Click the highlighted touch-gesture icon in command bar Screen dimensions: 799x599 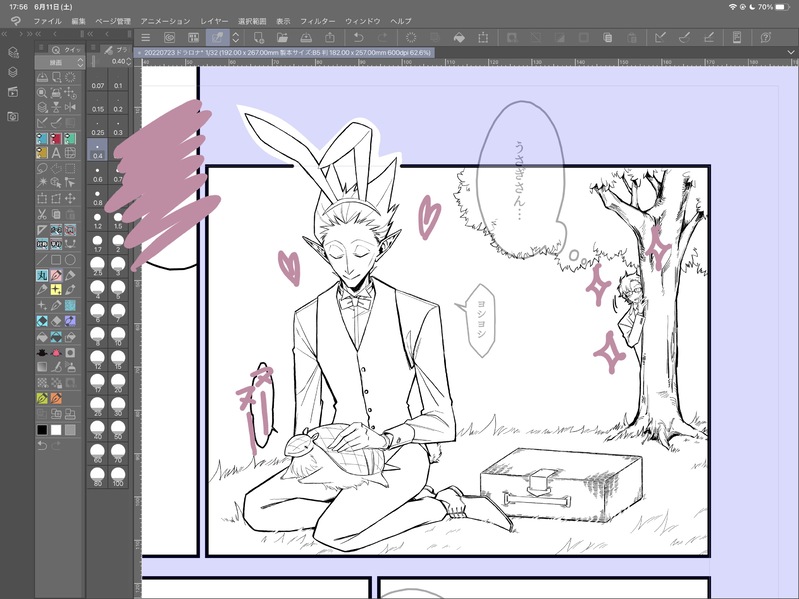pos(218,37)
